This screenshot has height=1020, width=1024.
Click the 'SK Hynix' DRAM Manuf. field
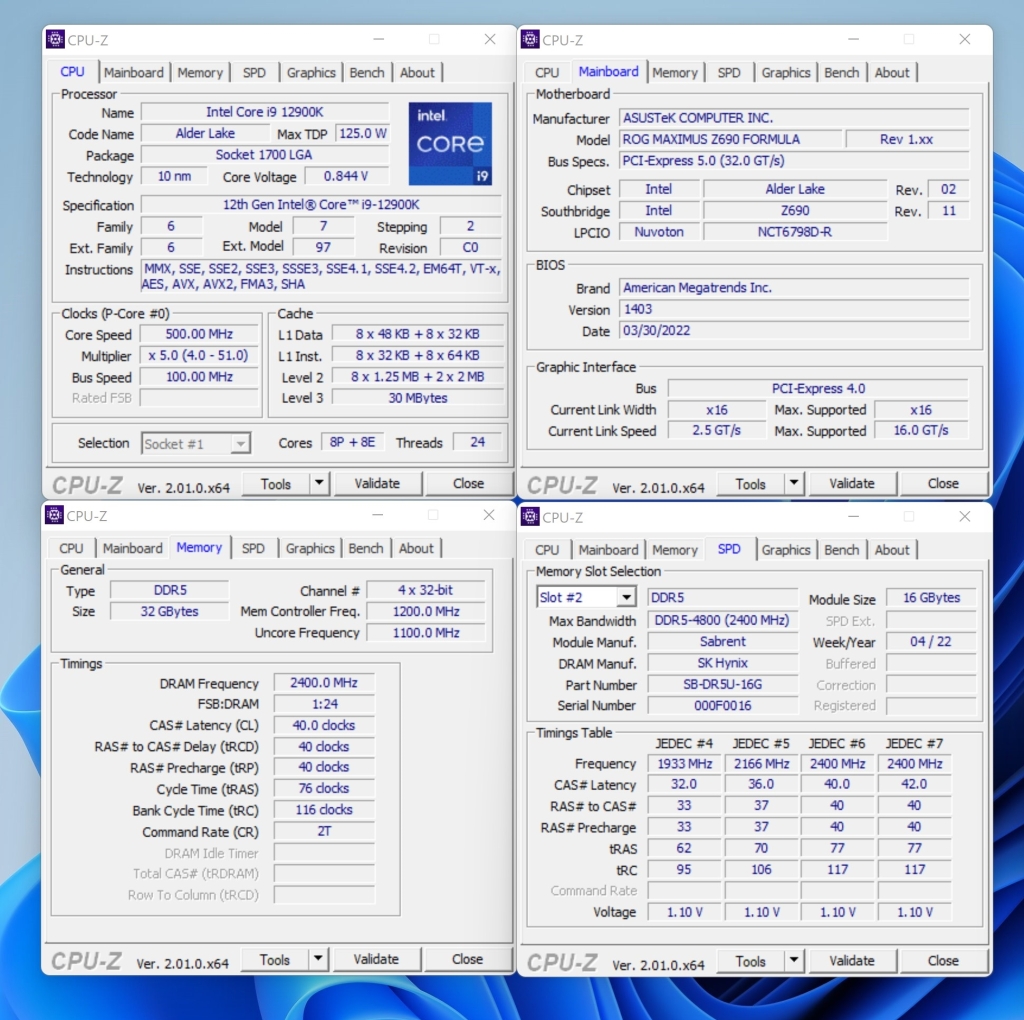[x=722, y=663]
